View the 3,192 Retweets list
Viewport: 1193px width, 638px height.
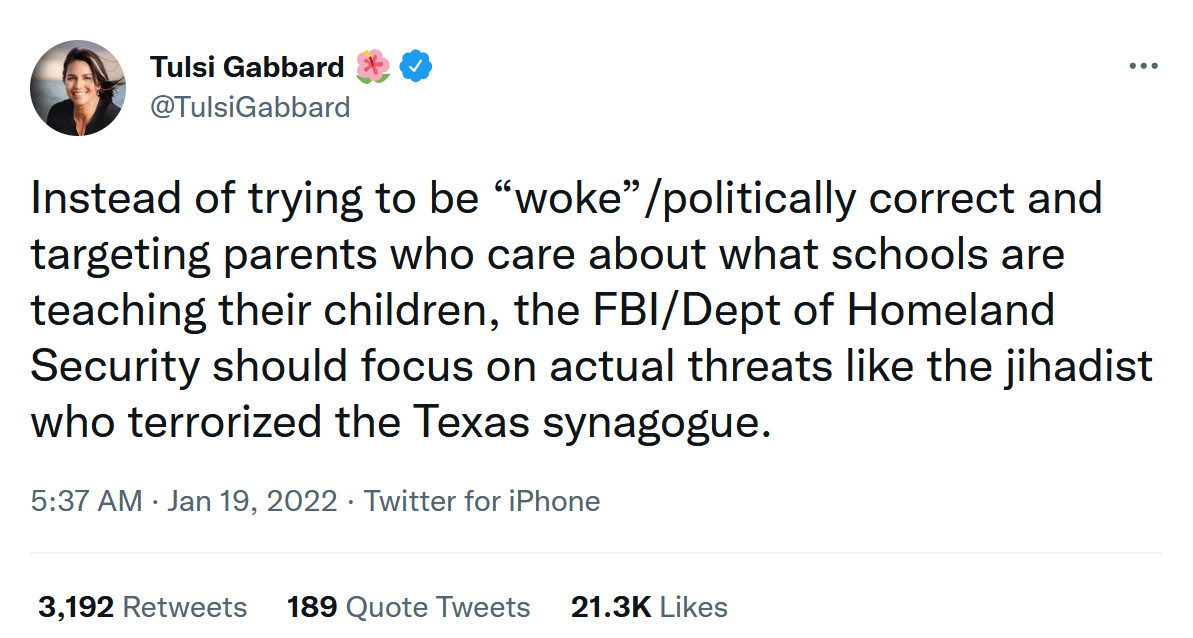tap(142, 607)
